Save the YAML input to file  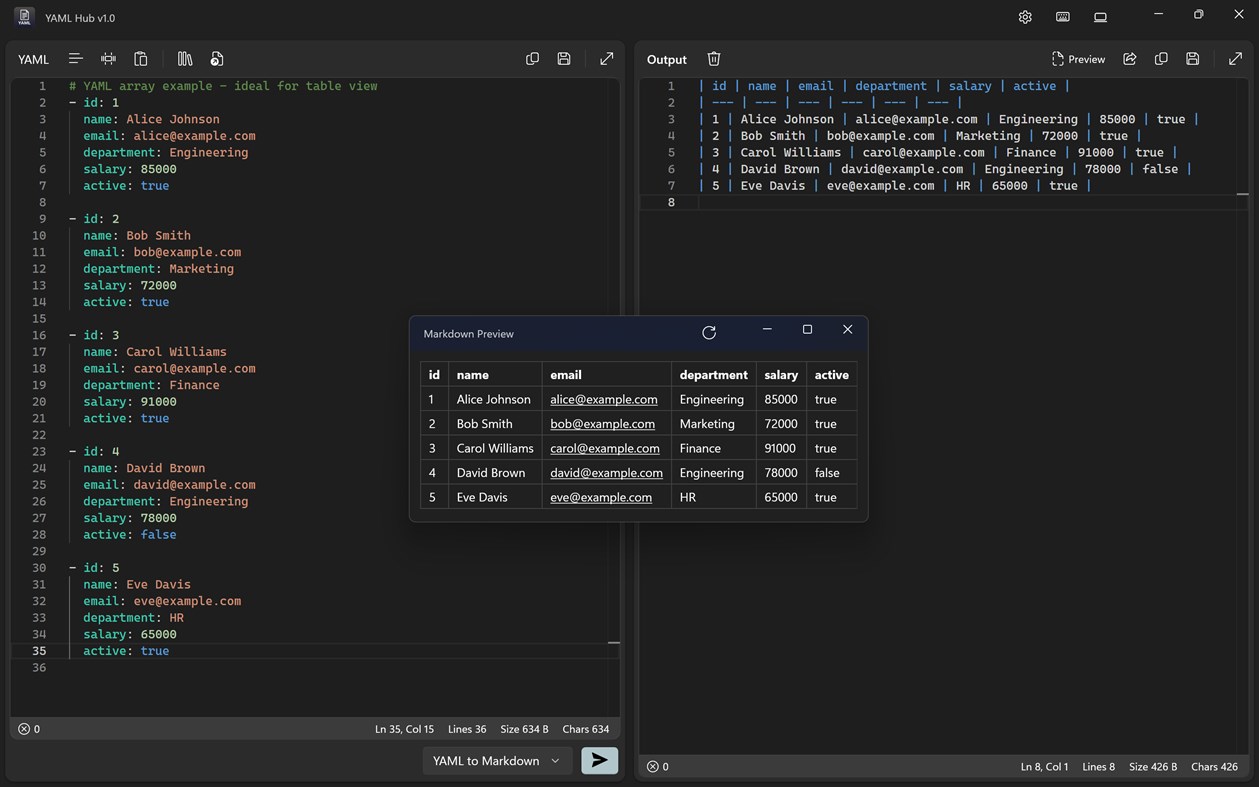click(x=564, y=59)
